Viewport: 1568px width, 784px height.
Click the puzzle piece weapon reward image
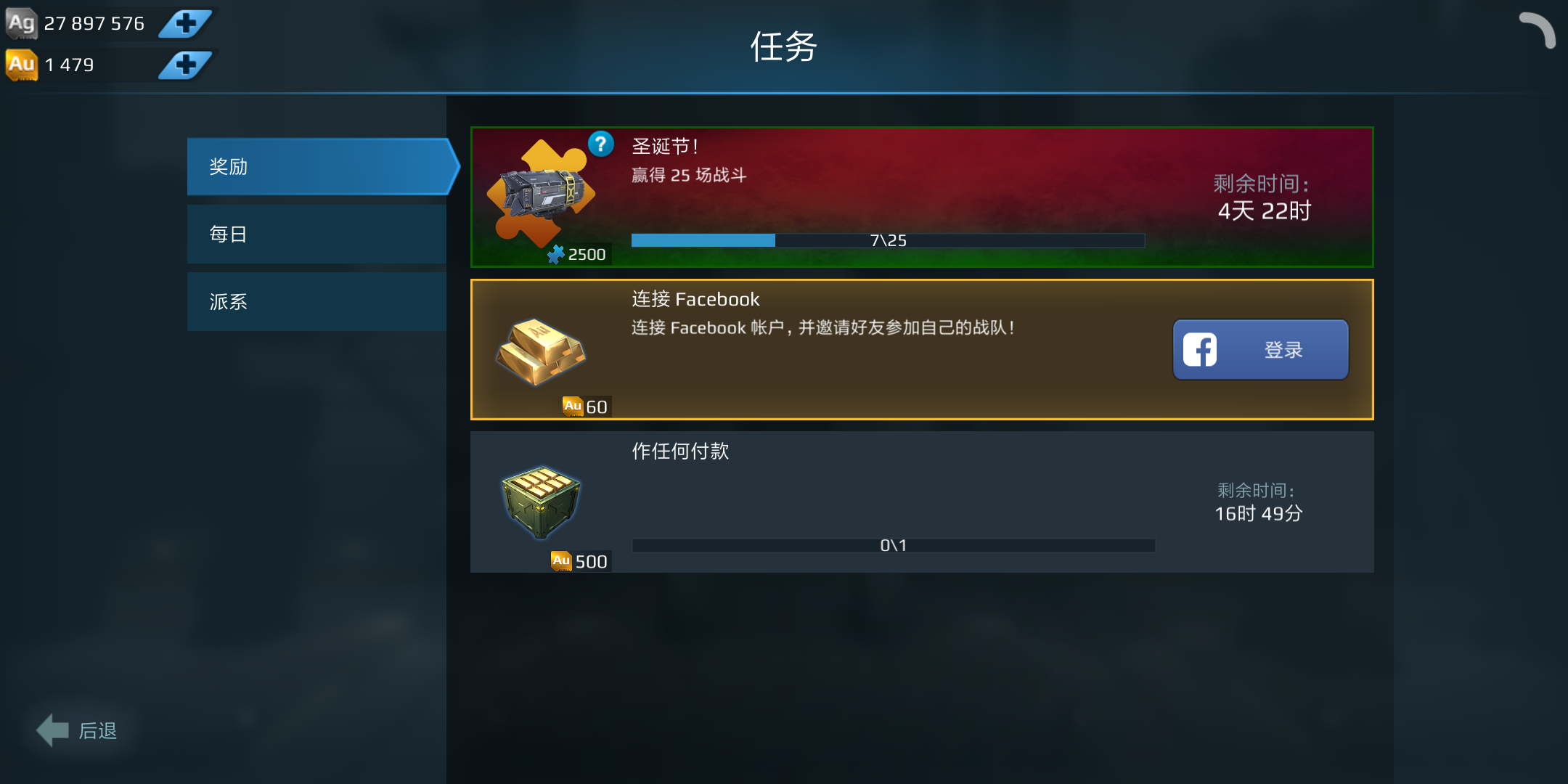pos(542,192)
